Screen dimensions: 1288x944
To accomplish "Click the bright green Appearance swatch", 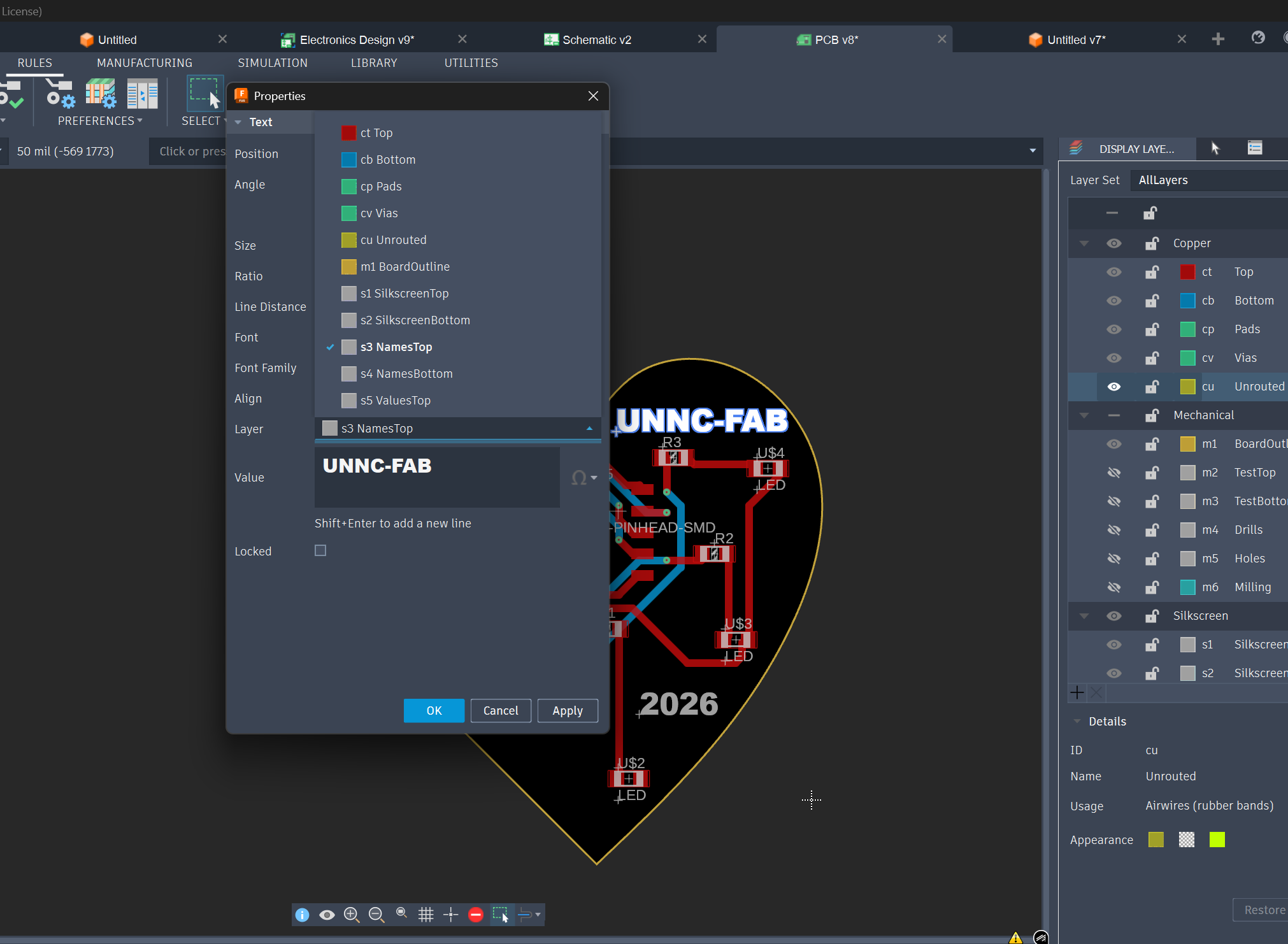I will pyautogui.click(x=1217, y=840).
